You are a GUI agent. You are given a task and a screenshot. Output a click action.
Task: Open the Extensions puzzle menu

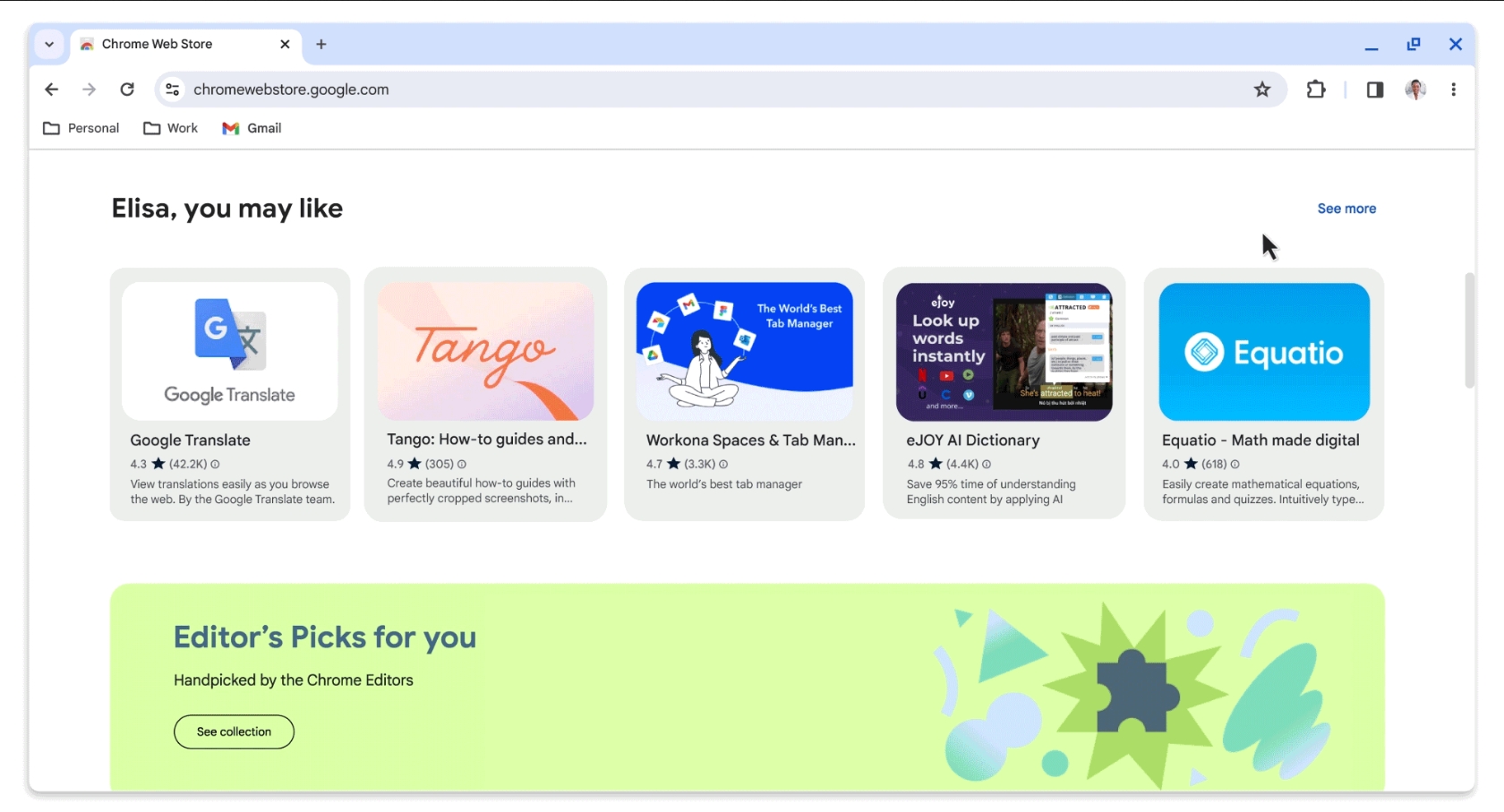1316,90
